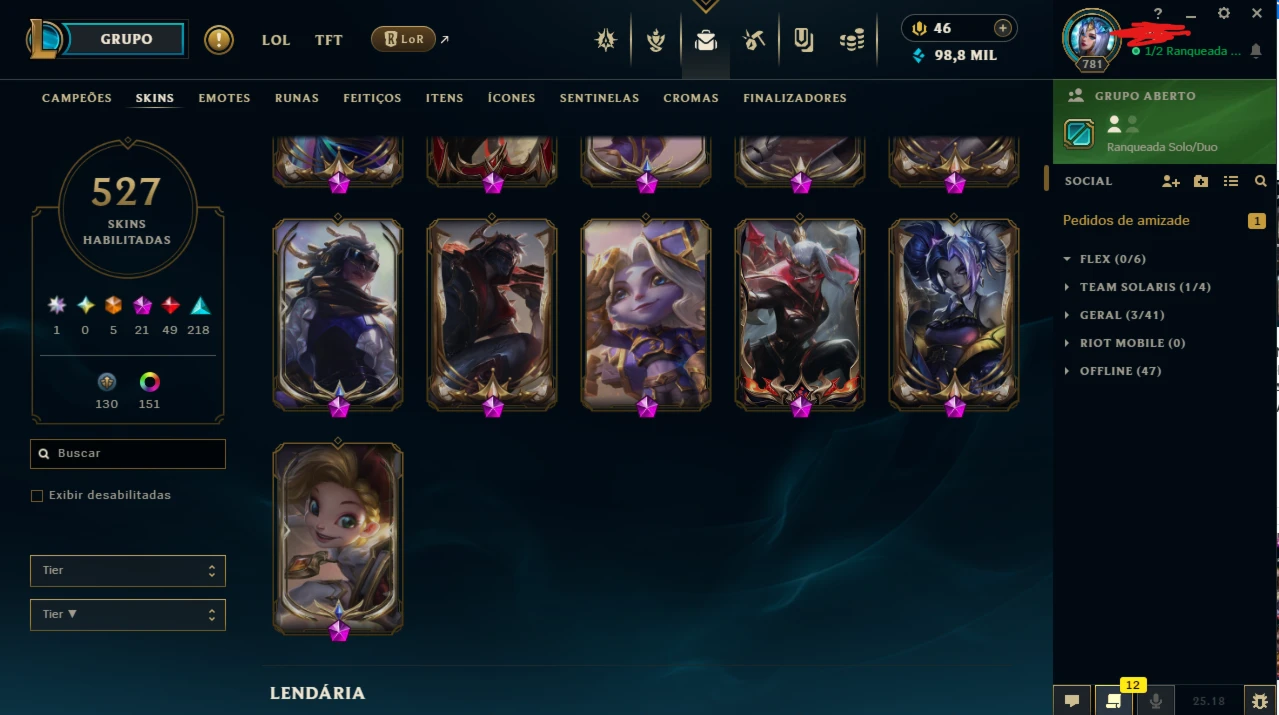The width and height of the screenshot is (1279, 715).
Task: Click the yellow alert exclamation icon
Action: click(219, 40)
